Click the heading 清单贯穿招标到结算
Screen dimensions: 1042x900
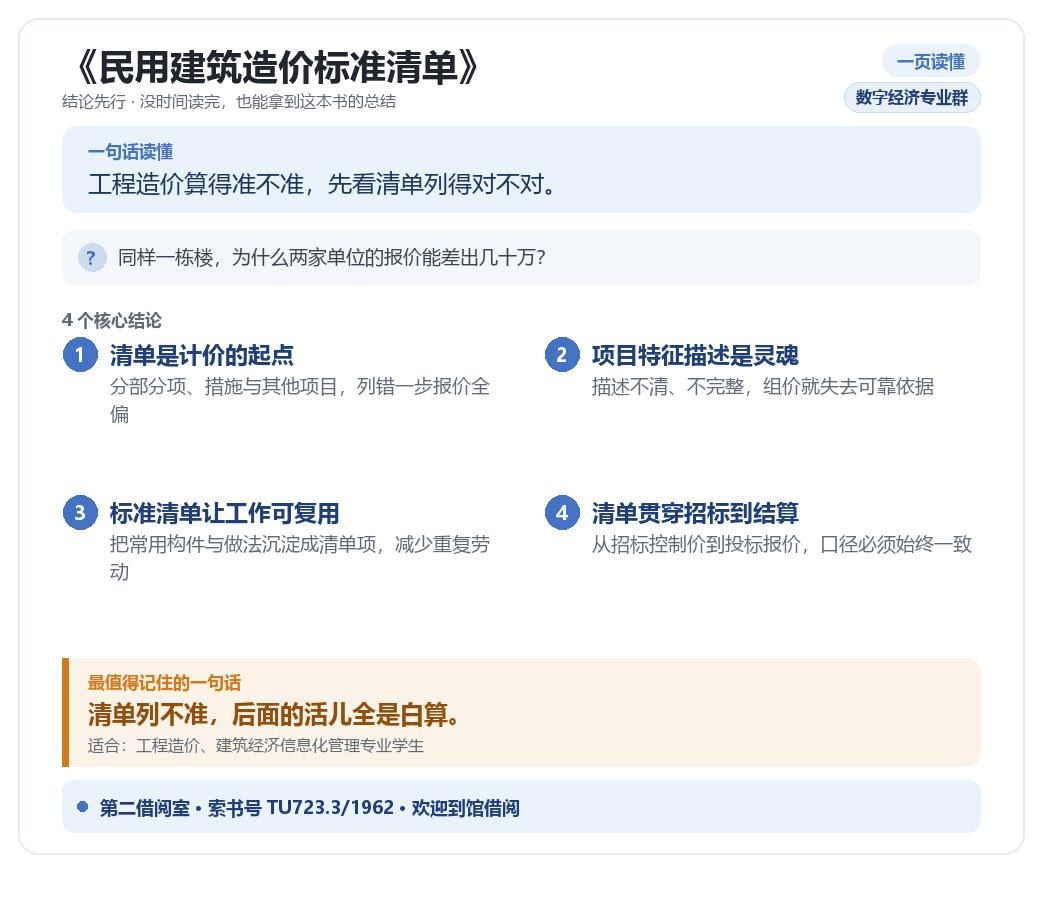click(x=695, y=513)
